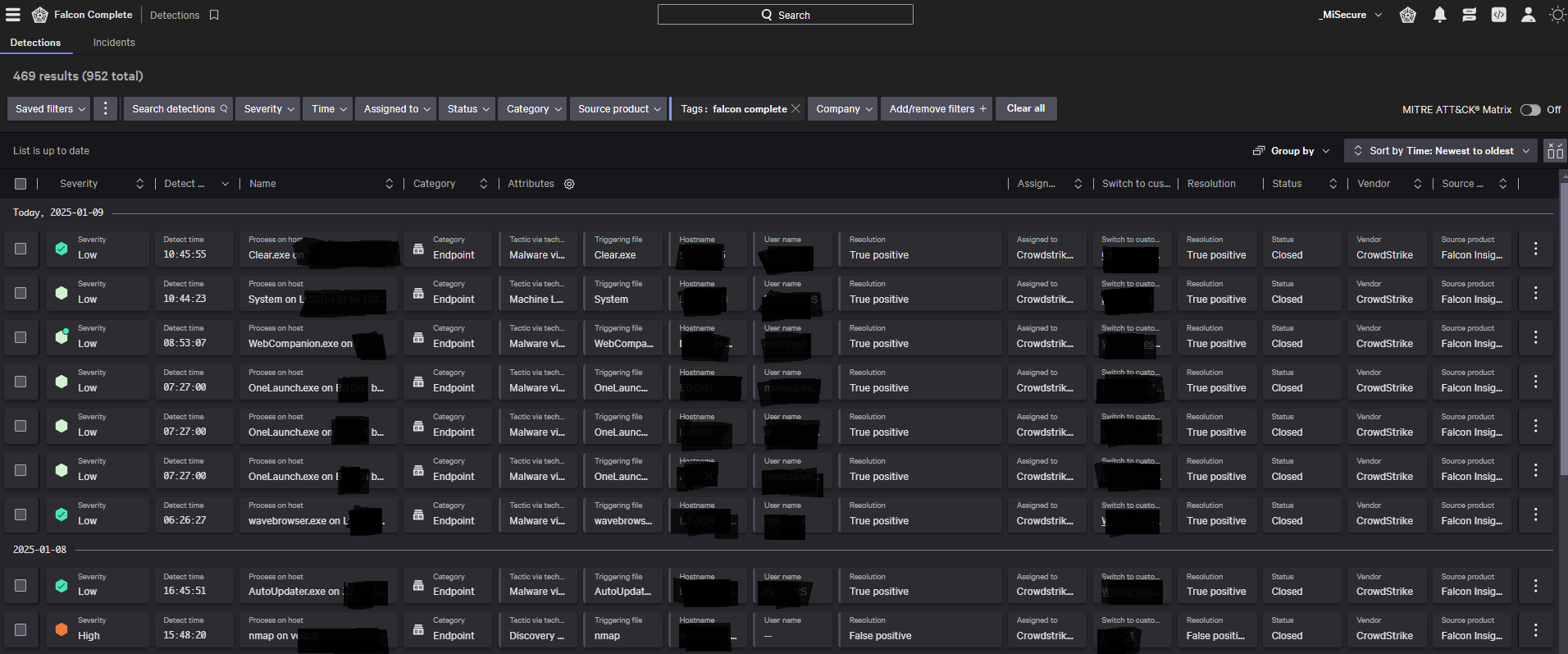Sort by the Status column arrows
The width and height of the screenshot is (1568, 654).
pyautogui.click(x=1333, y=184)
